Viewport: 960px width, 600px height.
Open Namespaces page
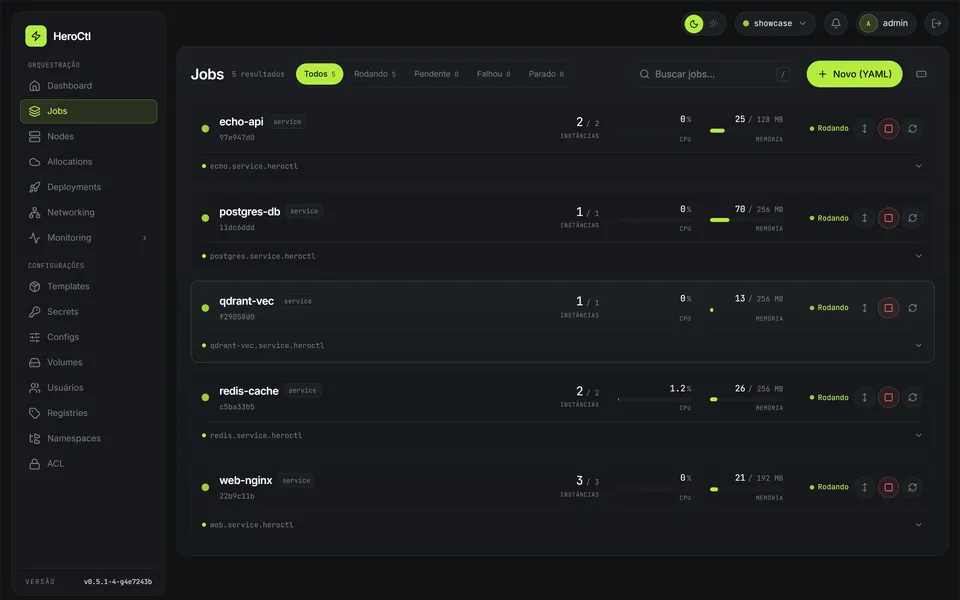click(x=88, y=438)
